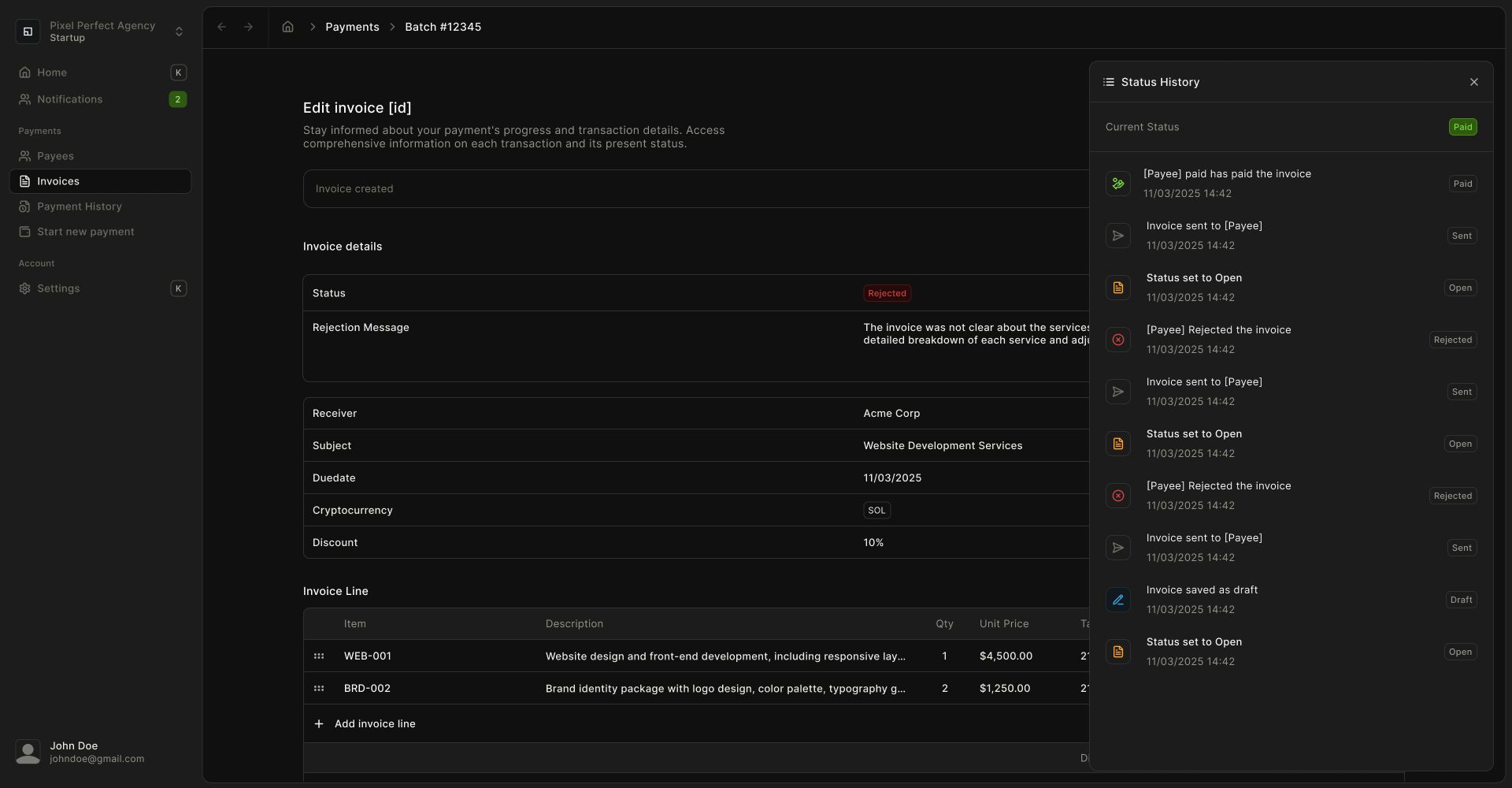Click the Rejected status badge in invoice details

coord(887,293)
